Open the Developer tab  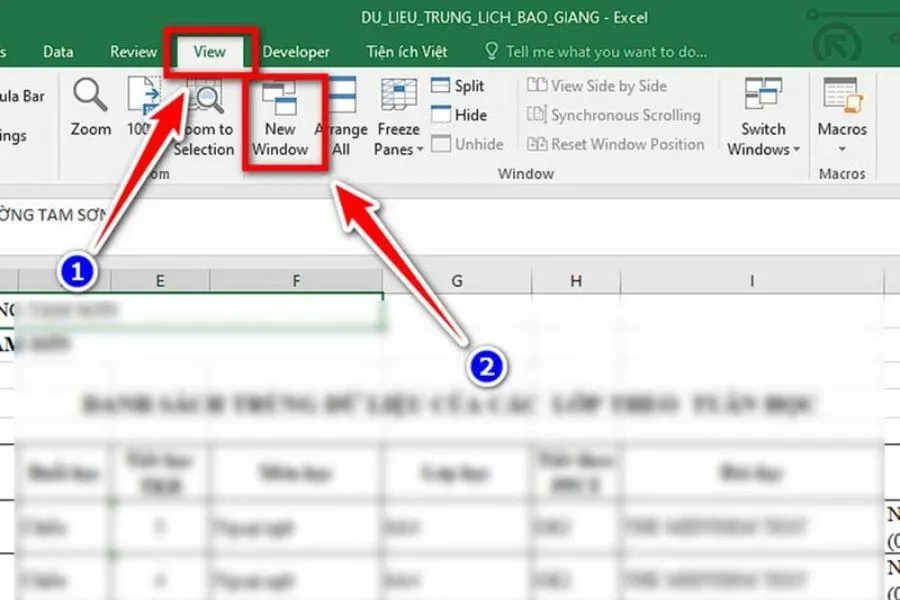click(296, 52)
